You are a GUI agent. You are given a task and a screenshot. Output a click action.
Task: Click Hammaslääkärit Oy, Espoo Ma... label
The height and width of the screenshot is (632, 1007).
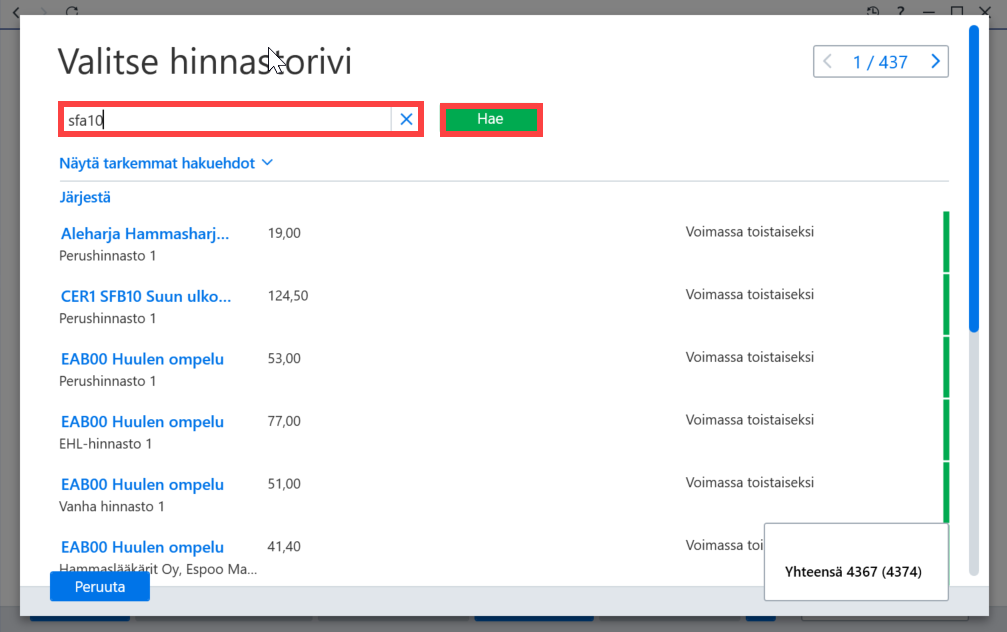[x=158, y=569]
